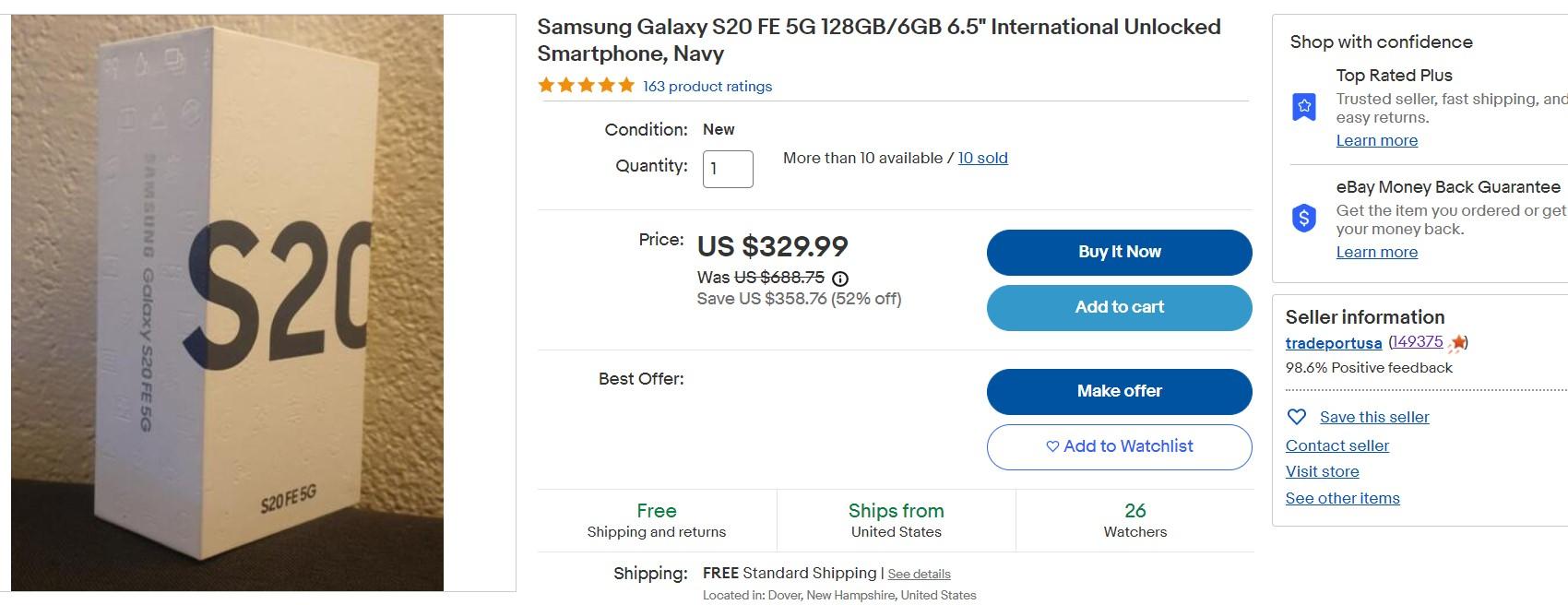Viewport: 1568px width, 605px height.
Task: Visit the tradeportusa seller profile
Action: 1332,342
